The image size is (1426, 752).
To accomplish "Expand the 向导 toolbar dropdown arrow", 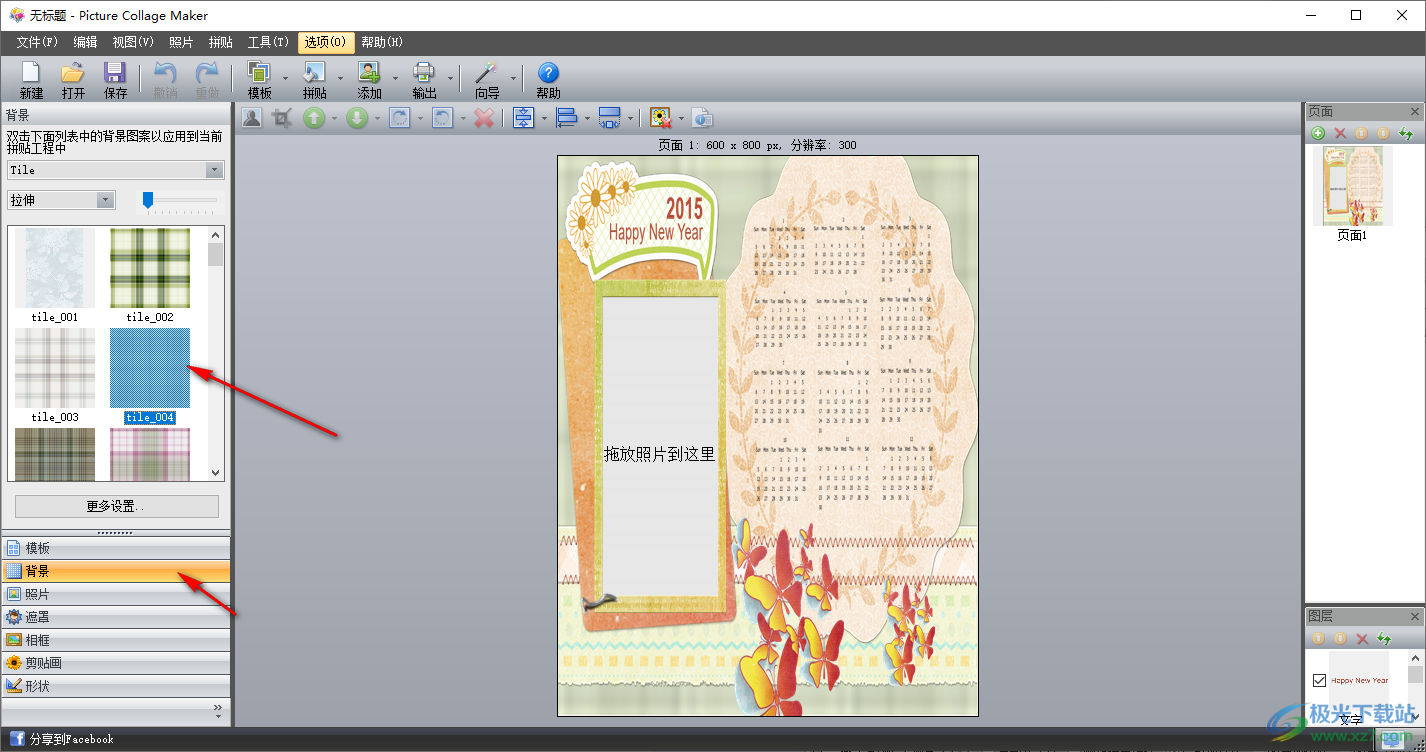I will (514, 80).
